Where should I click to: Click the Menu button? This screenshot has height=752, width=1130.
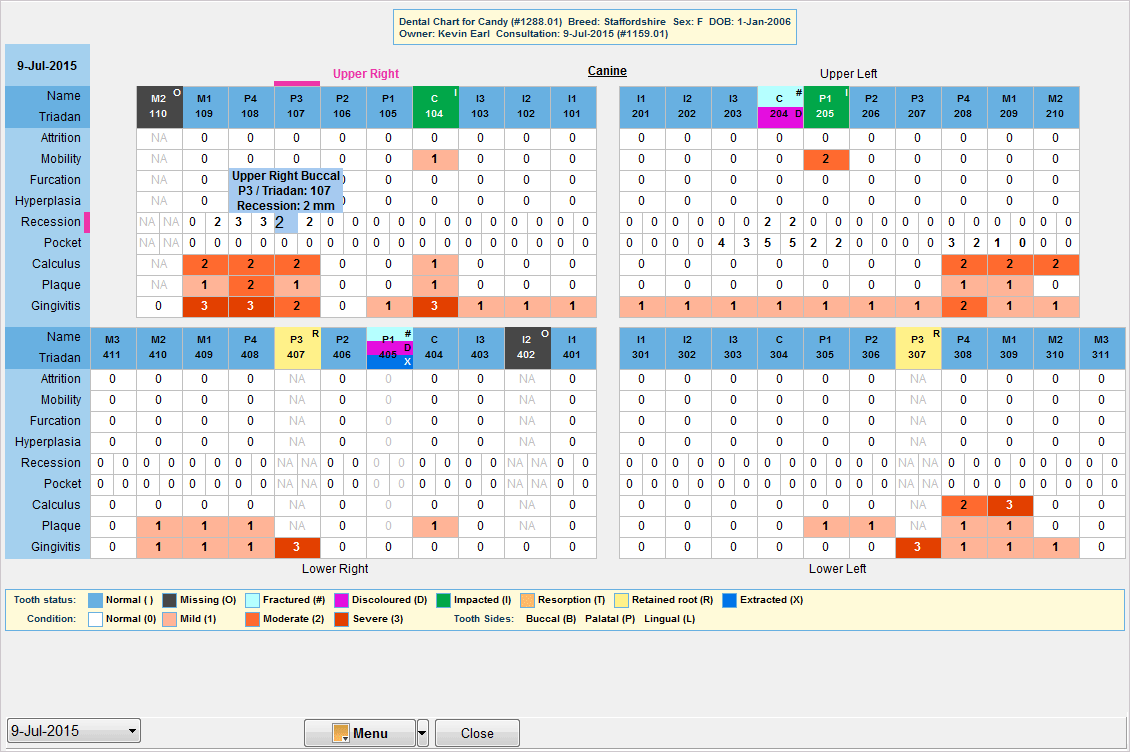coord(360,733)
